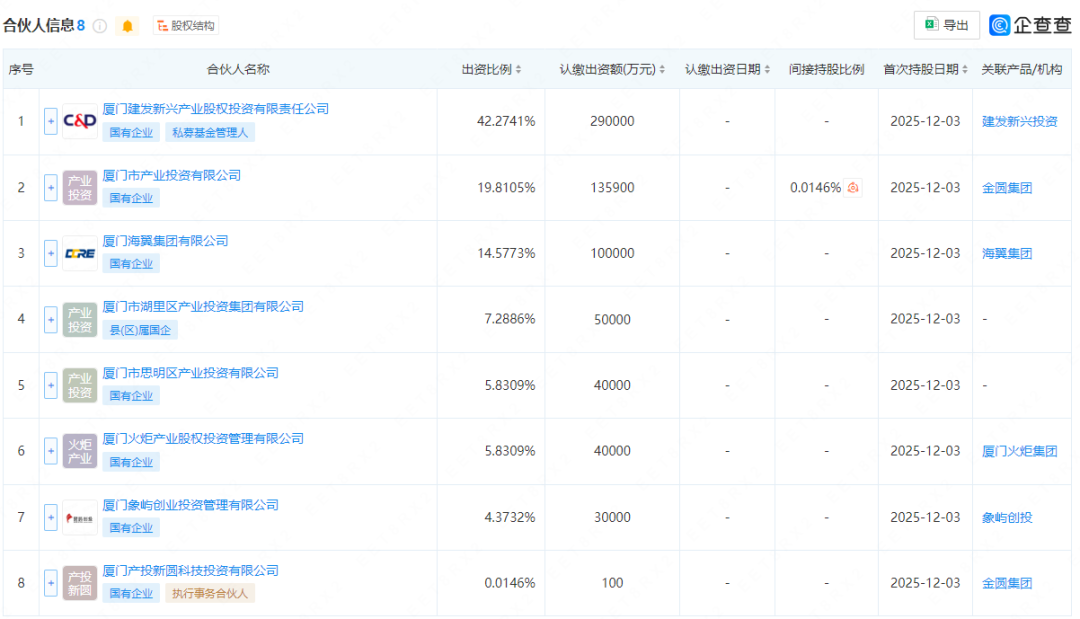The height and width of the screenshot is (619, 1080).
Task: Click logo of 厦门市湖里区产业投资集团
Action: (x=80, y=319)
